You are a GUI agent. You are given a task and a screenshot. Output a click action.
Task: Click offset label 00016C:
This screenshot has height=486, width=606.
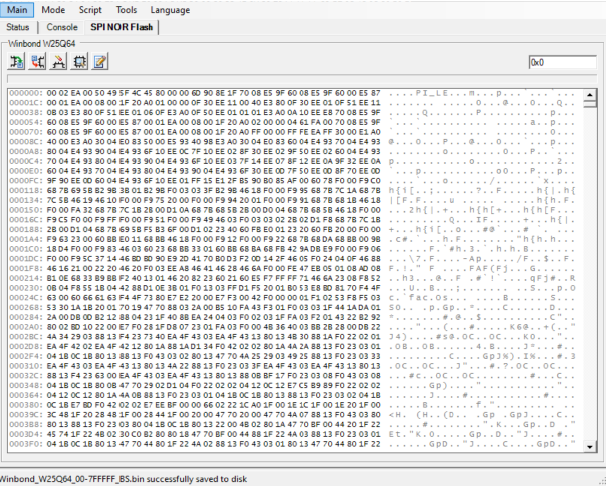(x=26, y=220)
